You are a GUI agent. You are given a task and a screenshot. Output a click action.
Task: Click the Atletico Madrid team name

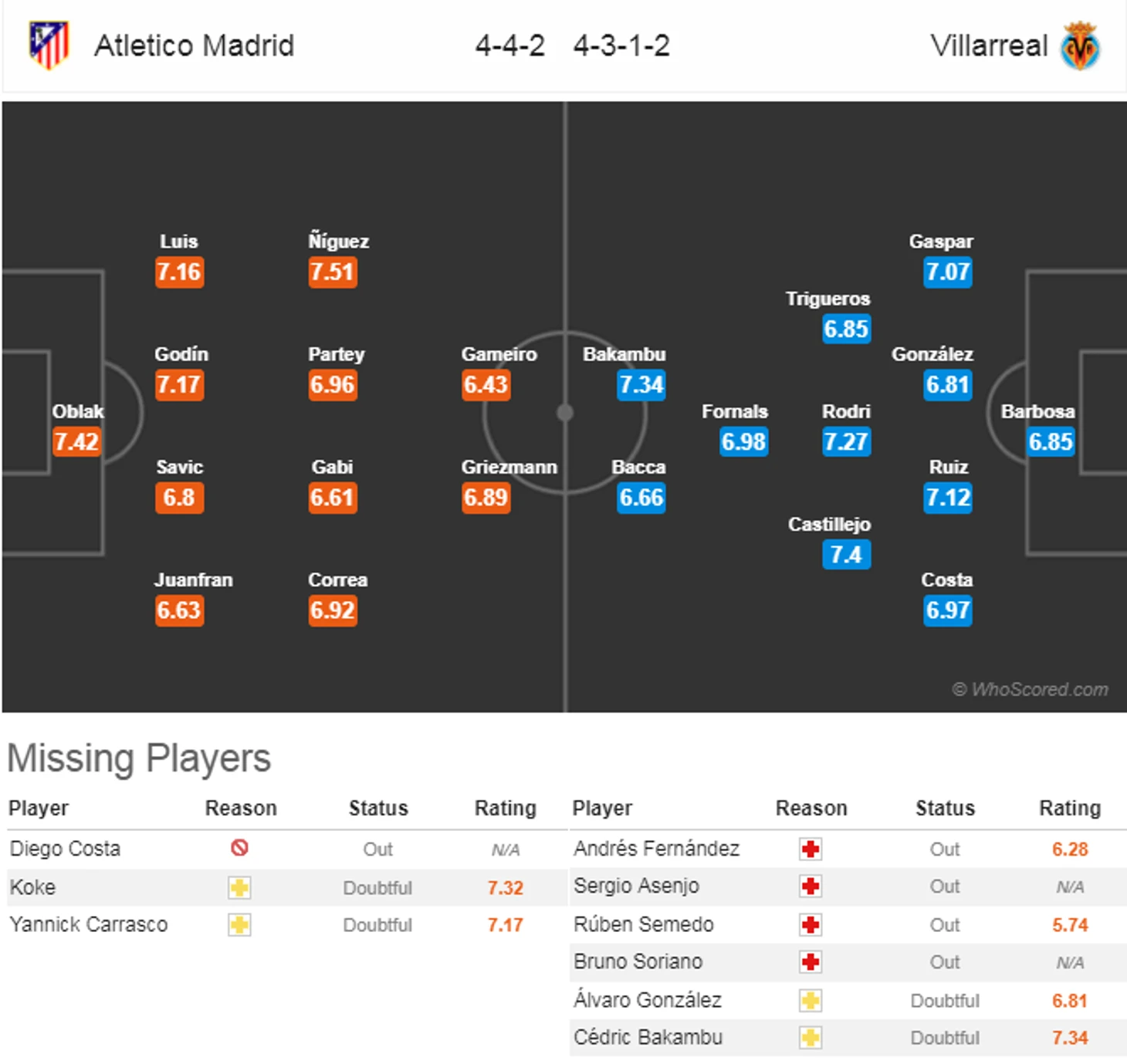pos(195,46)
